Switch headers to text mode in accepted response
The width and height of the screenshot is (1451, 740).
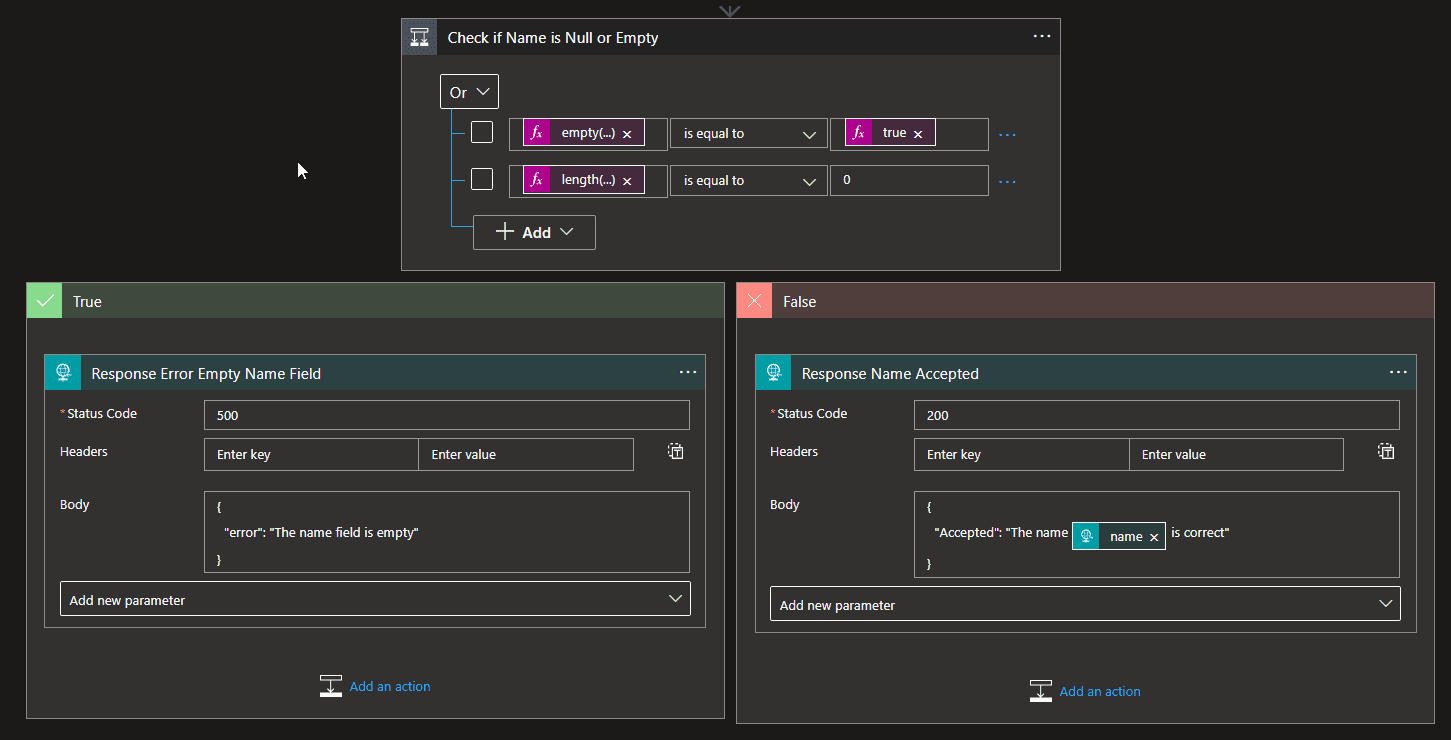1386,452
